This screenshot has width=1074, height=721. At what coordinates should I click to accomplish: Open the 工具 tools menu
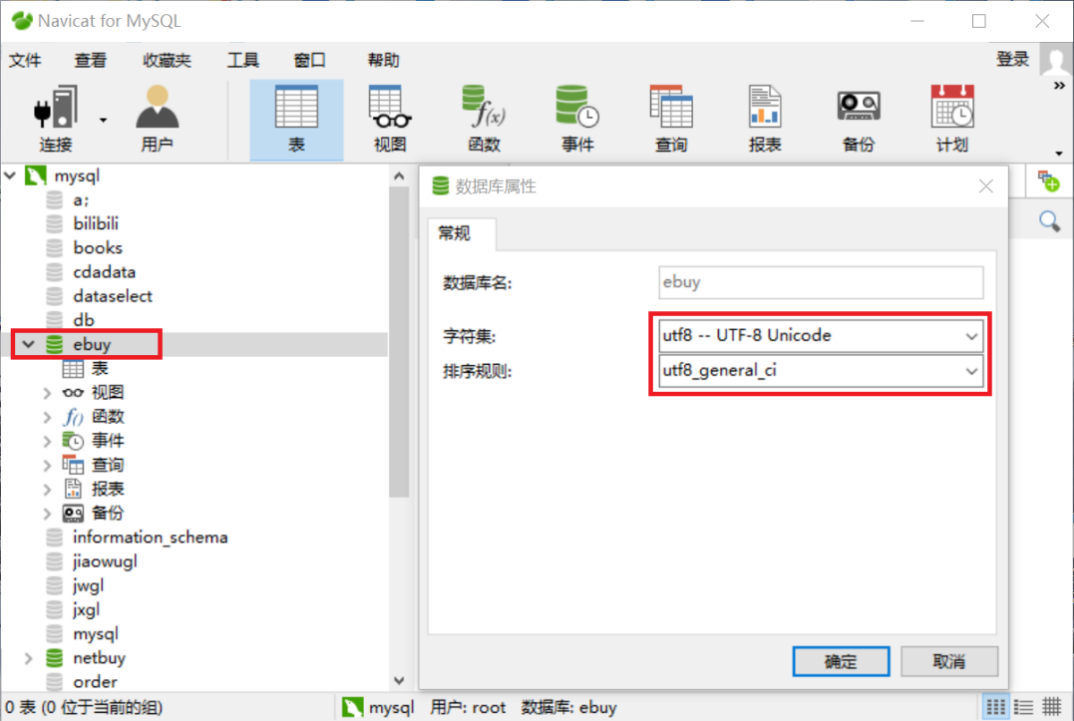click(243, 60)
